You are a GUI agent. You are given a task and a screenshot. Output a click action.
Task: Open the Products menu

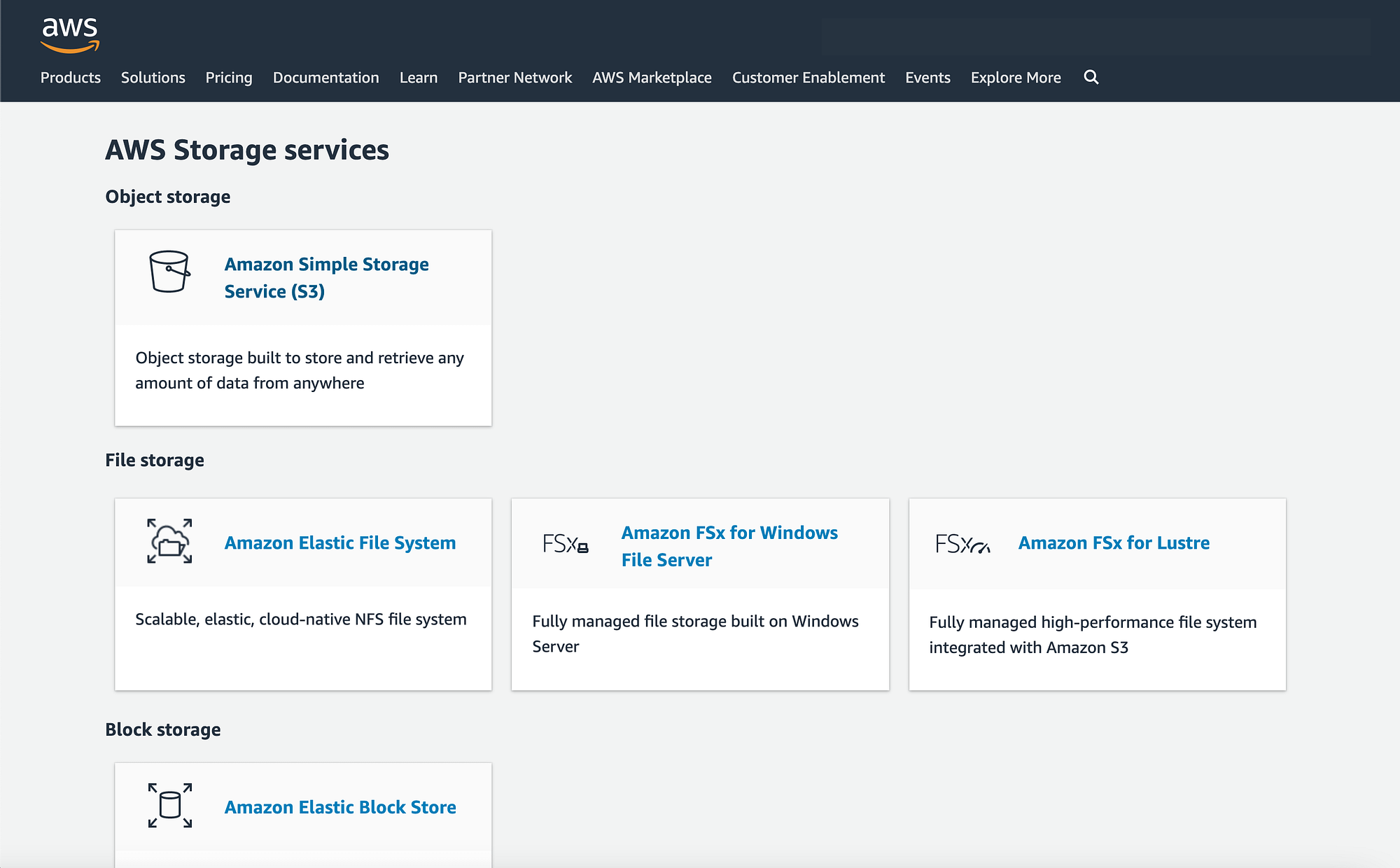(71, 78)
